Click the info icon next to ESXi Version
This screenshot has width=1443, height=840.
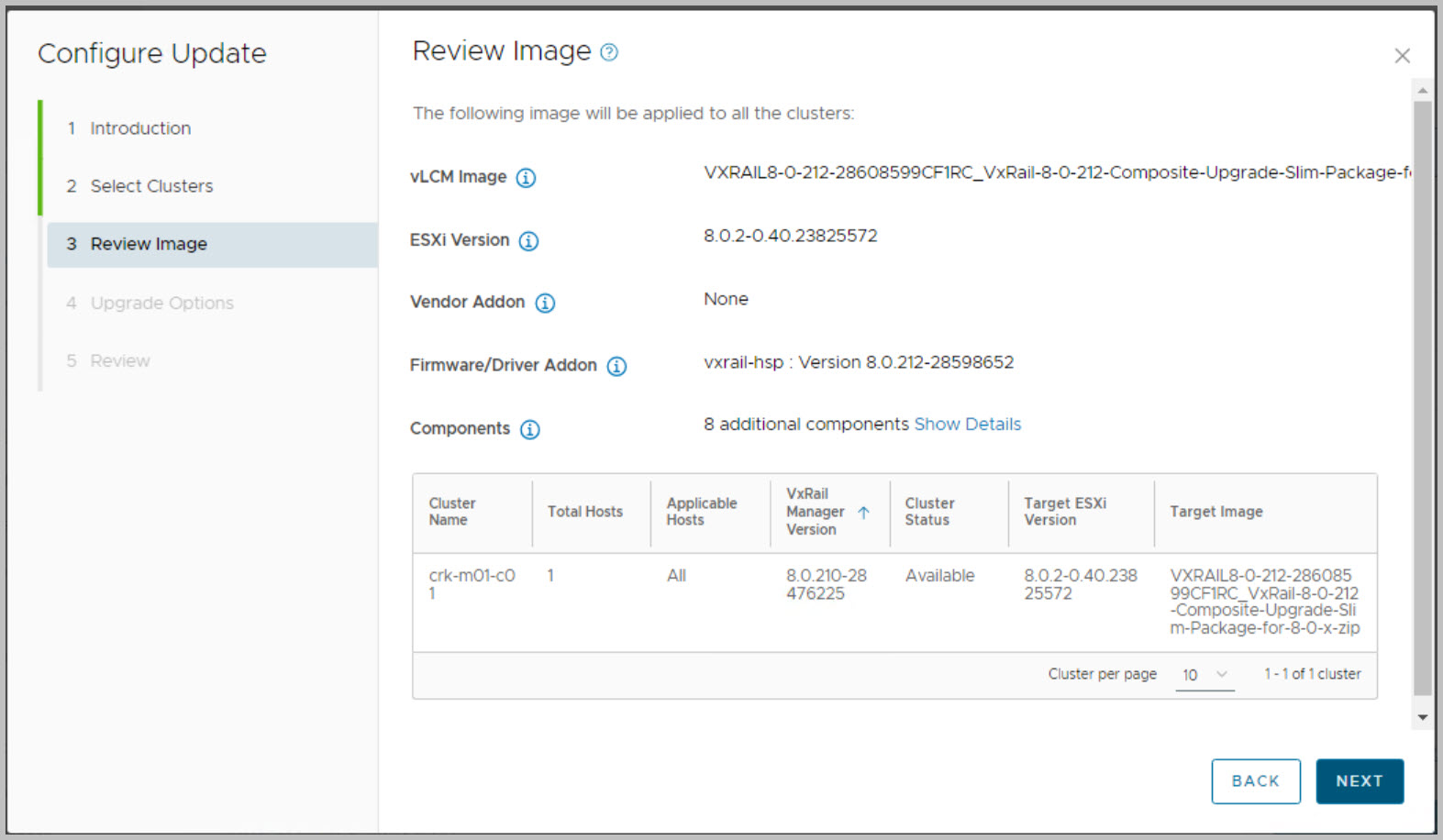tap(528, 241)
